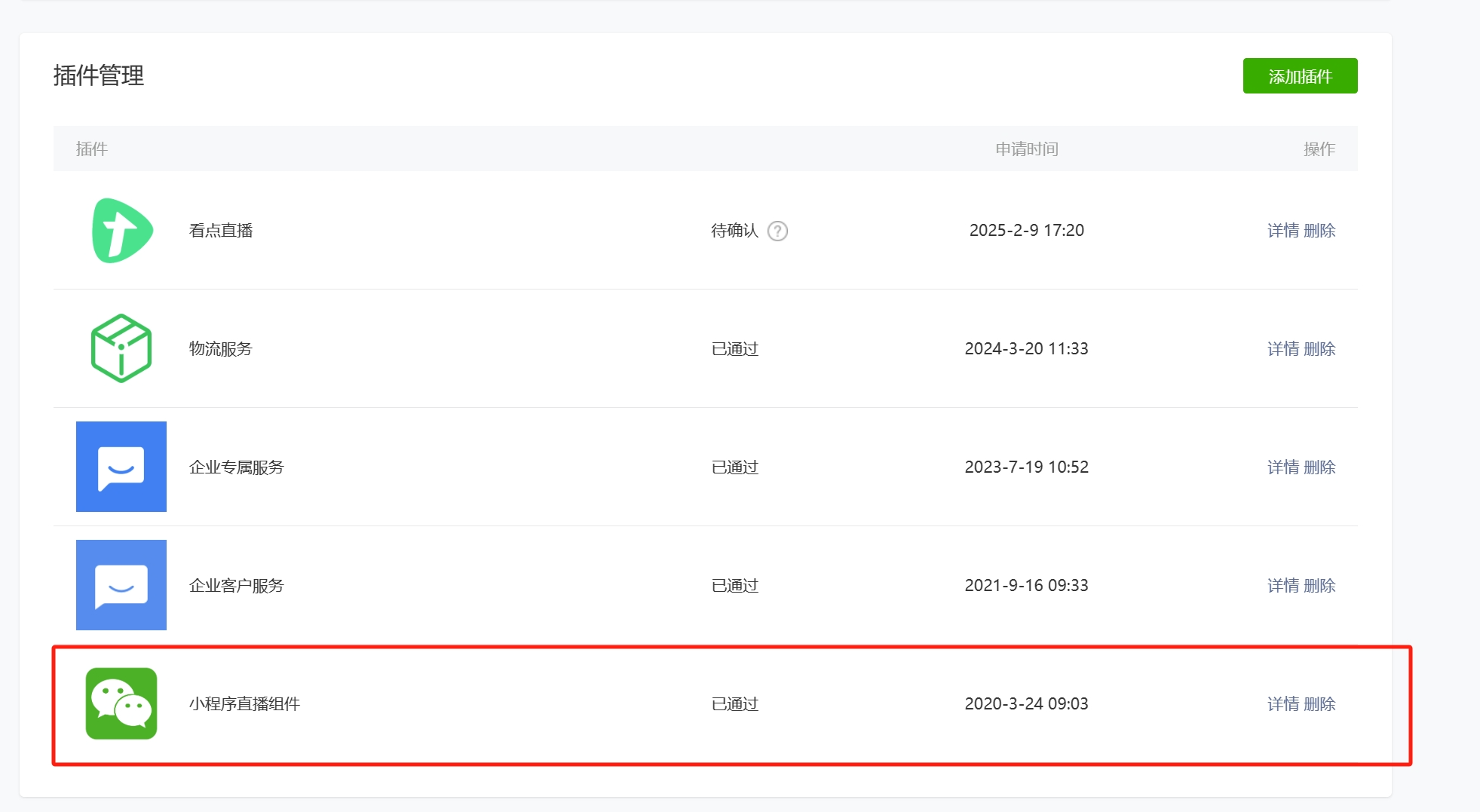Click 已通过 status in 企业专属服务 row
1480x812 pixels.
point(735,467)
